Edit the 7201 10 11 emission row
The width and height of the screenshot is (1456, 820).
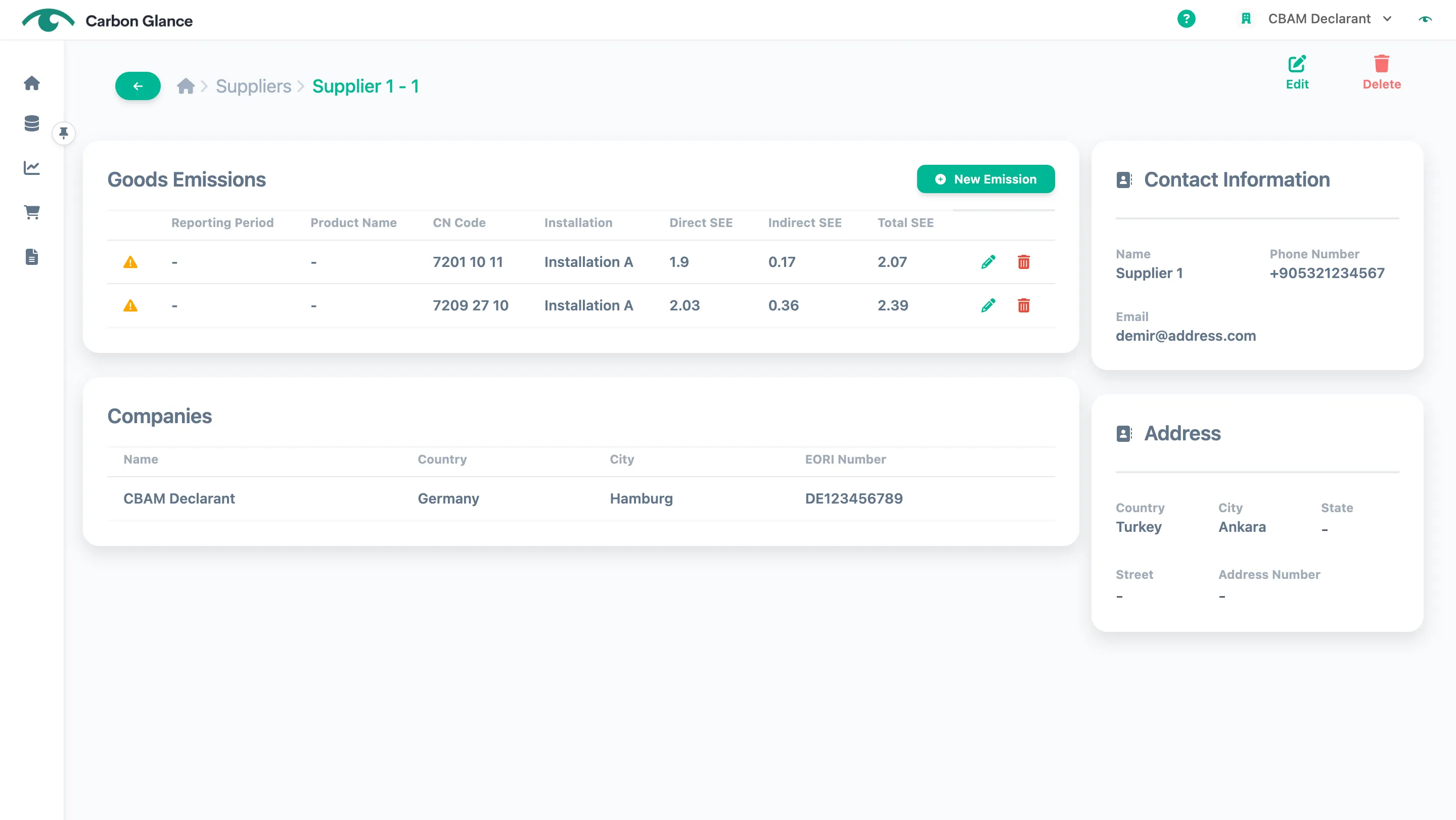click(988, 262)
